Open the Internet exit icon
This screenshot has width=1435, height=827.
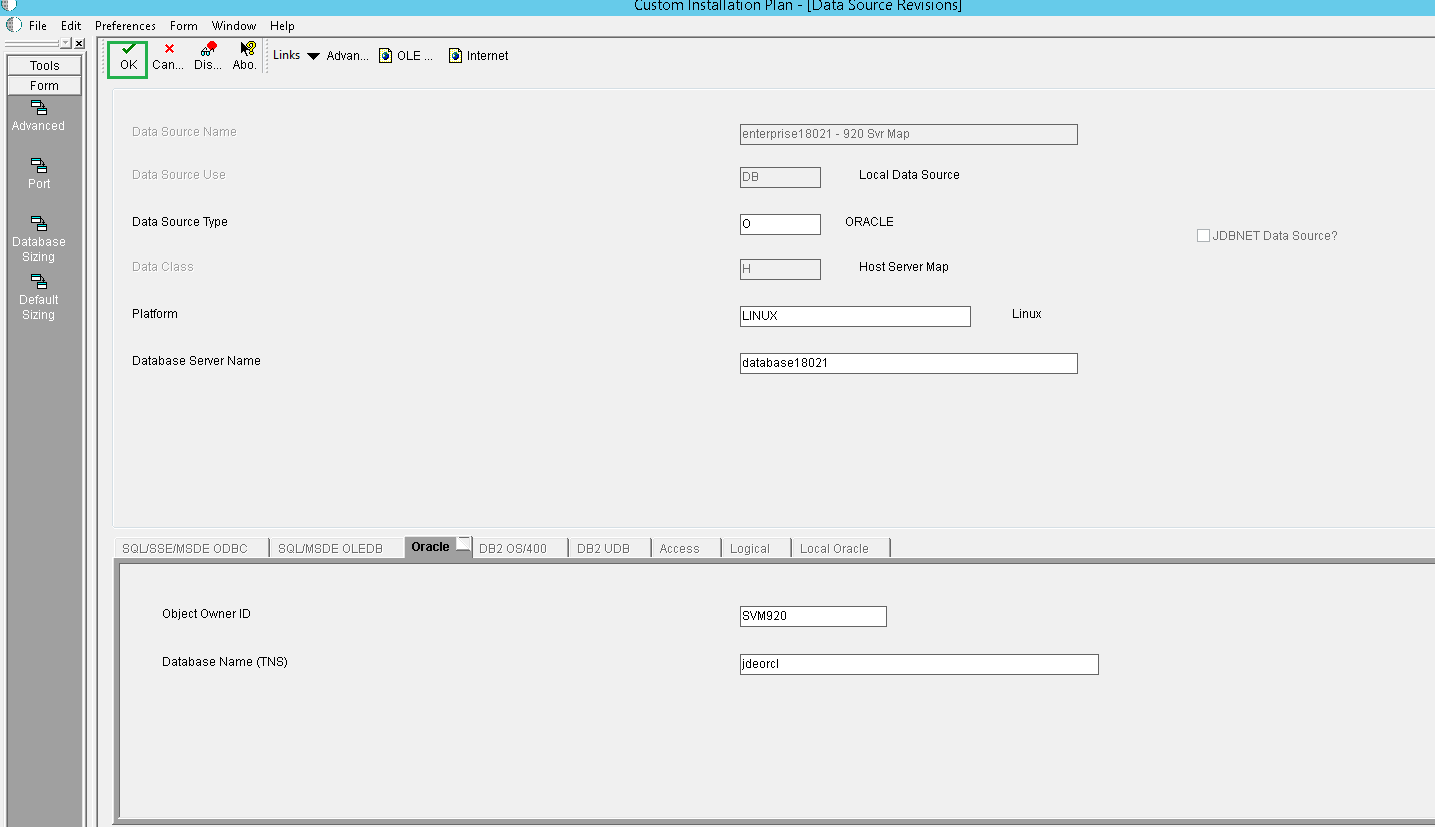pos(477,55)
